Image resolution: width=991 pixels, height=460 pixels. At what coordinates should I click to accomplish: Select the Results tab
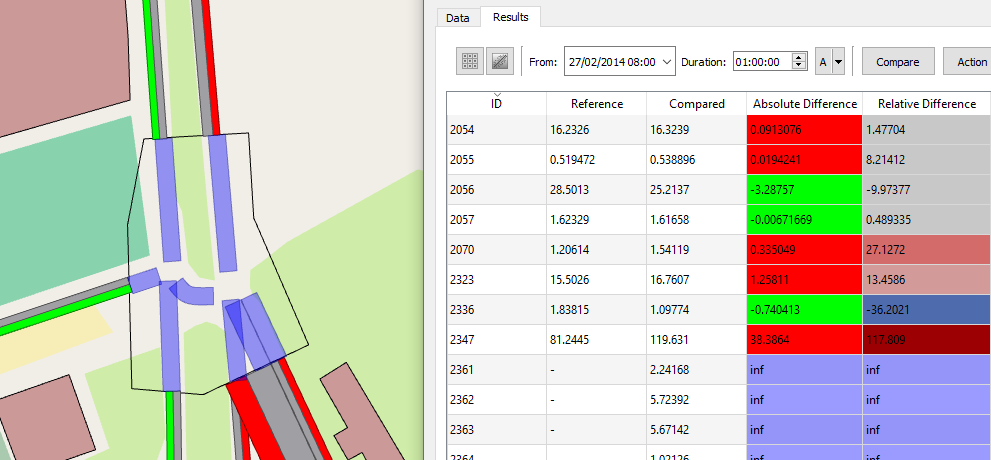[511, 17]
